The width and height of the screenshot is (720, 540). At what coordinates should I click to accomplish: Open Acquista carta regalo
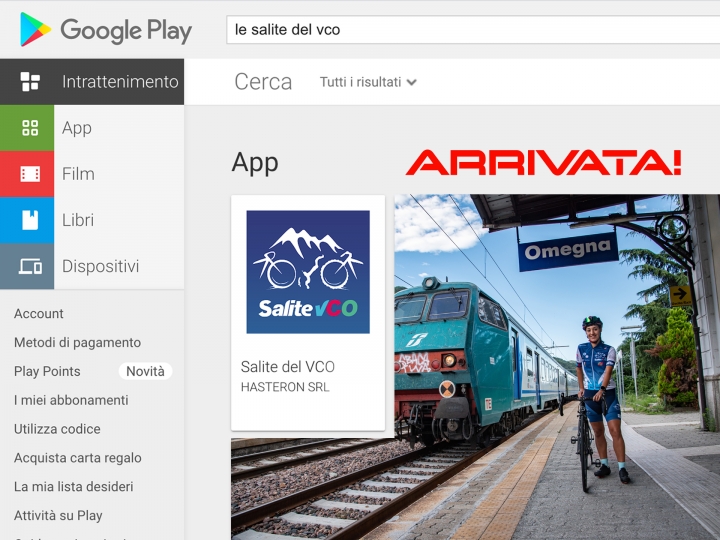pyautogui.click(x=78, y=458)
